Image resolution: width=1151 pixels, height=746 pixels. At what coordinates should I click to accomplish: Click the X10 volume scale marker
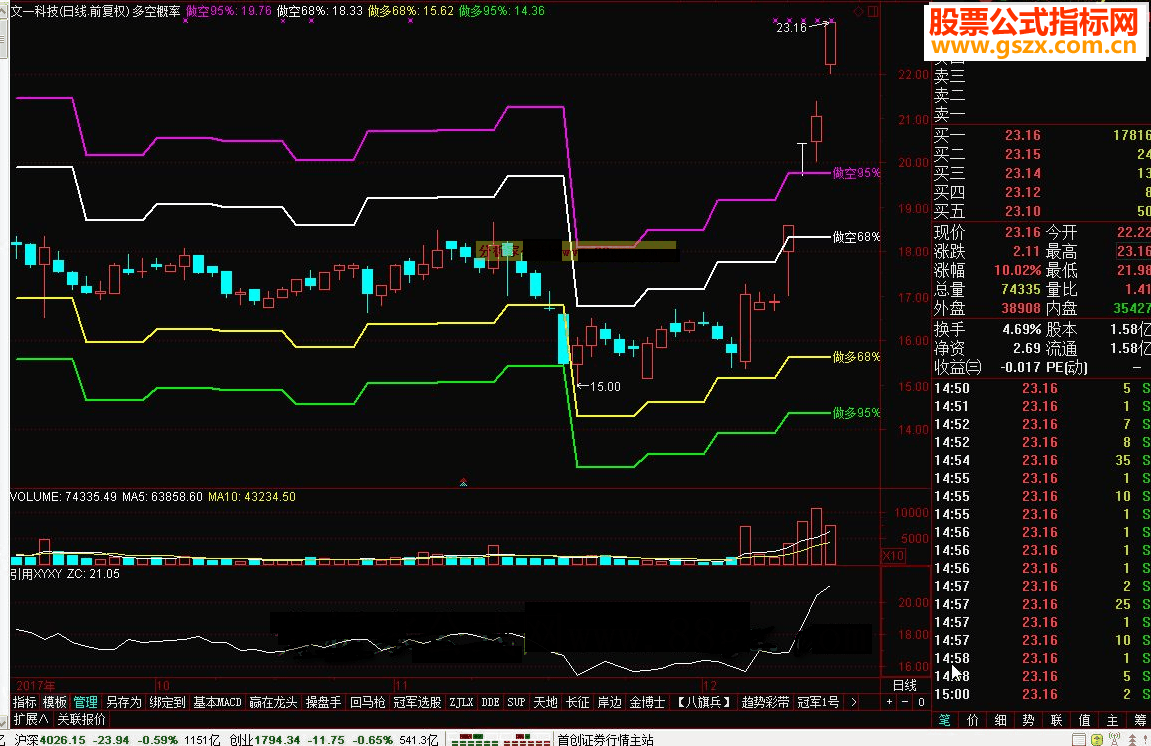point(893,556)
